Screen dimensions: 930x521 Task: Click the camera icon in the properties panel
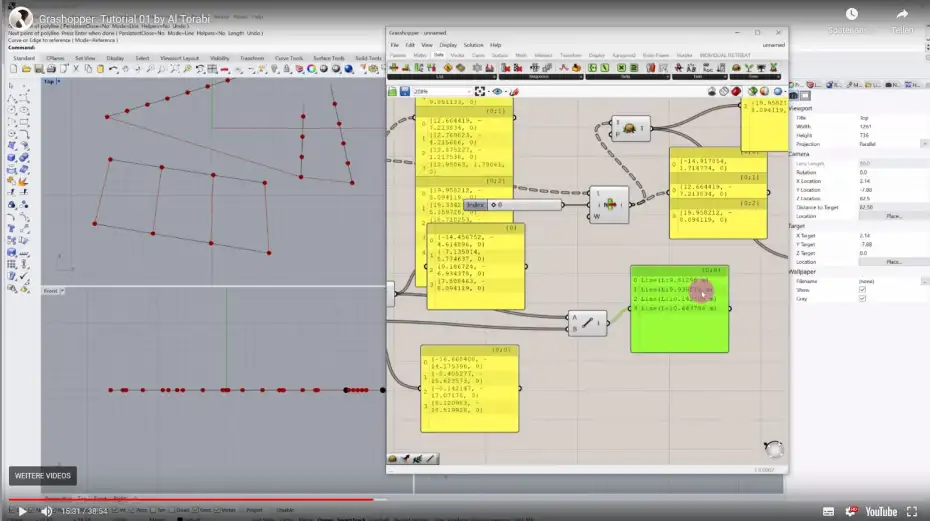(x=794, y=96)
